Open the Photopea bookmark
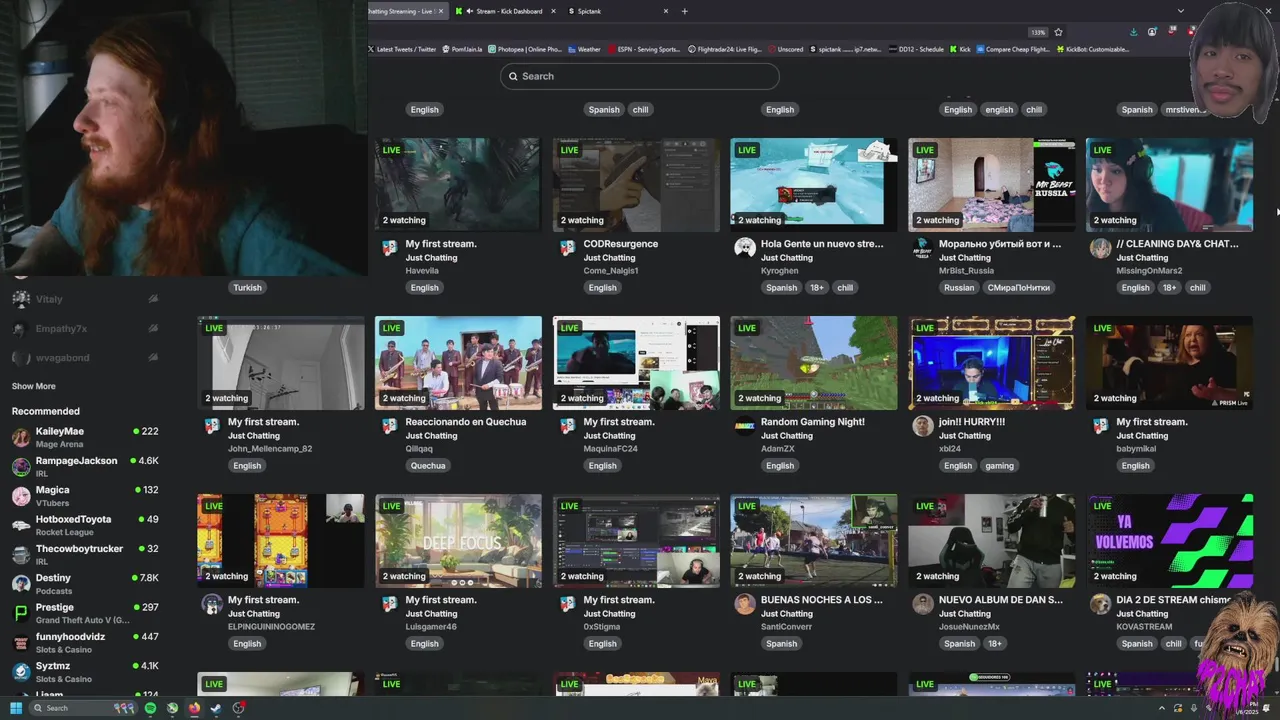 click(525, 49)
